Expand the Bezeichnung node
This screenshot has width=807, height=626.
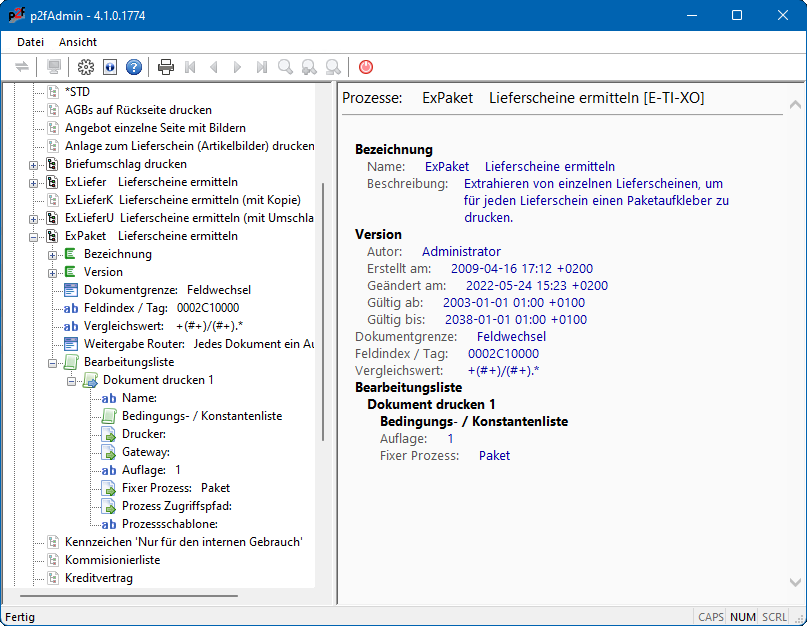click(x=52, y=254)
